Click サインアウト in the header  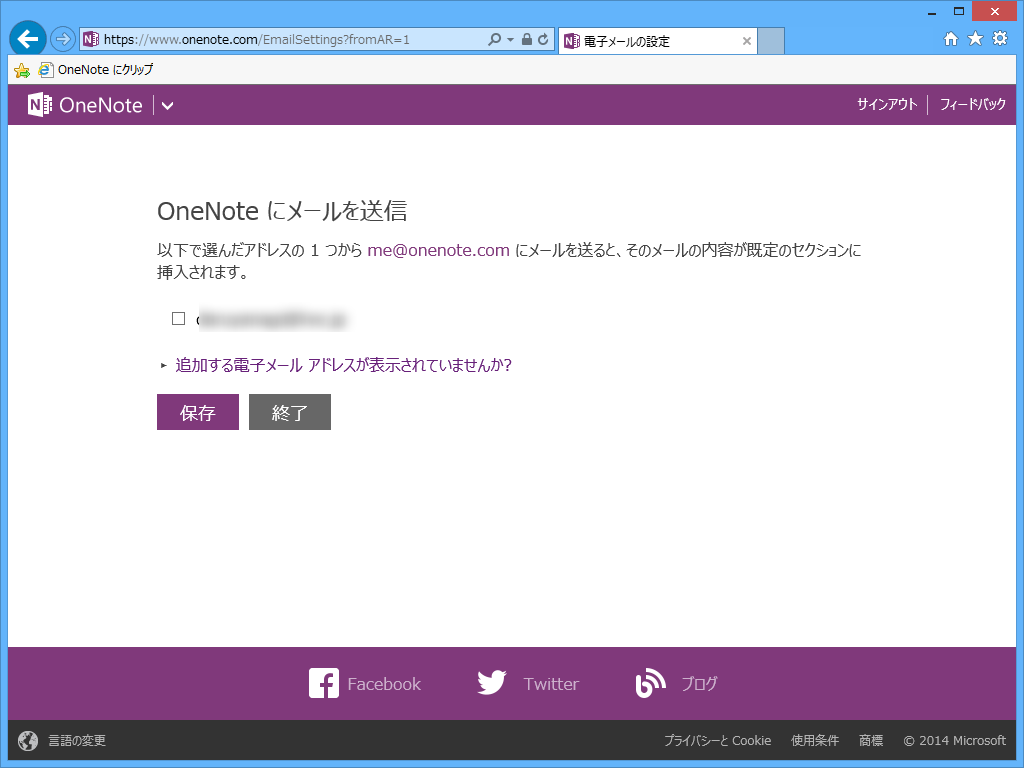pos(887,104)
